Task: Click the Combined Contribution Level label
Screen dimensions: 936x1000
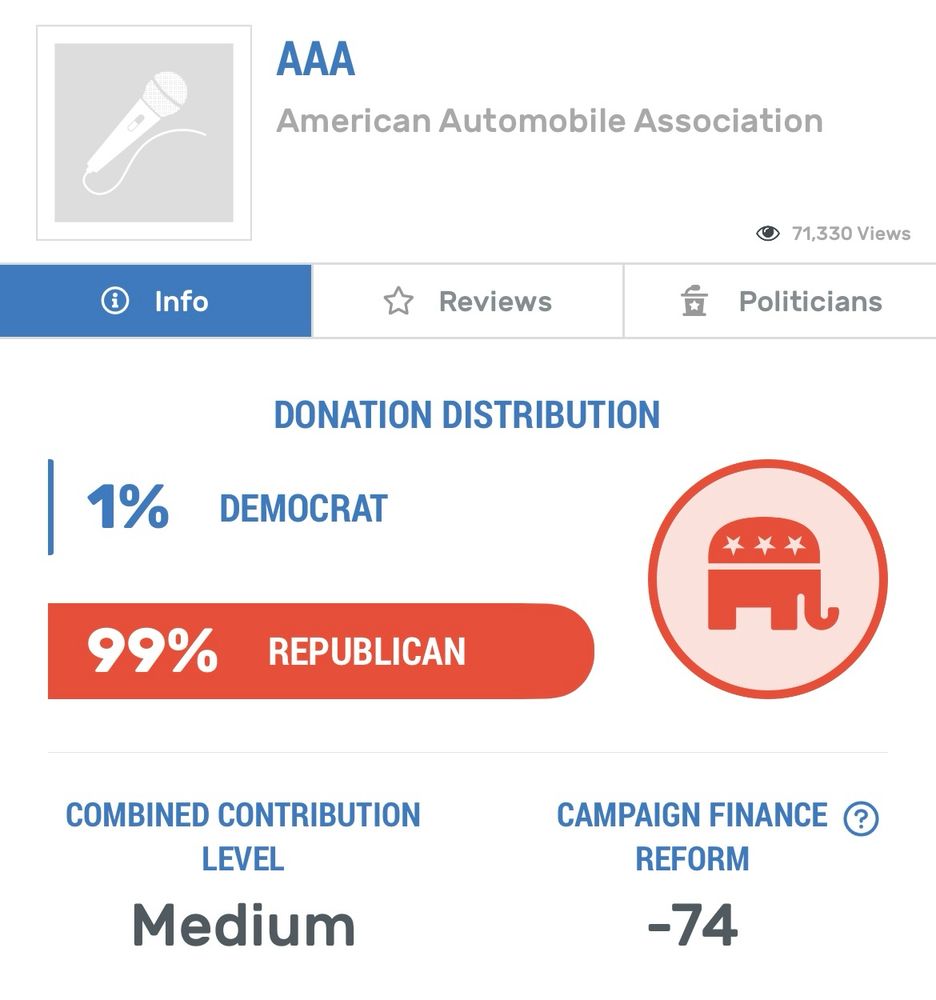Action: coord(243,836)
